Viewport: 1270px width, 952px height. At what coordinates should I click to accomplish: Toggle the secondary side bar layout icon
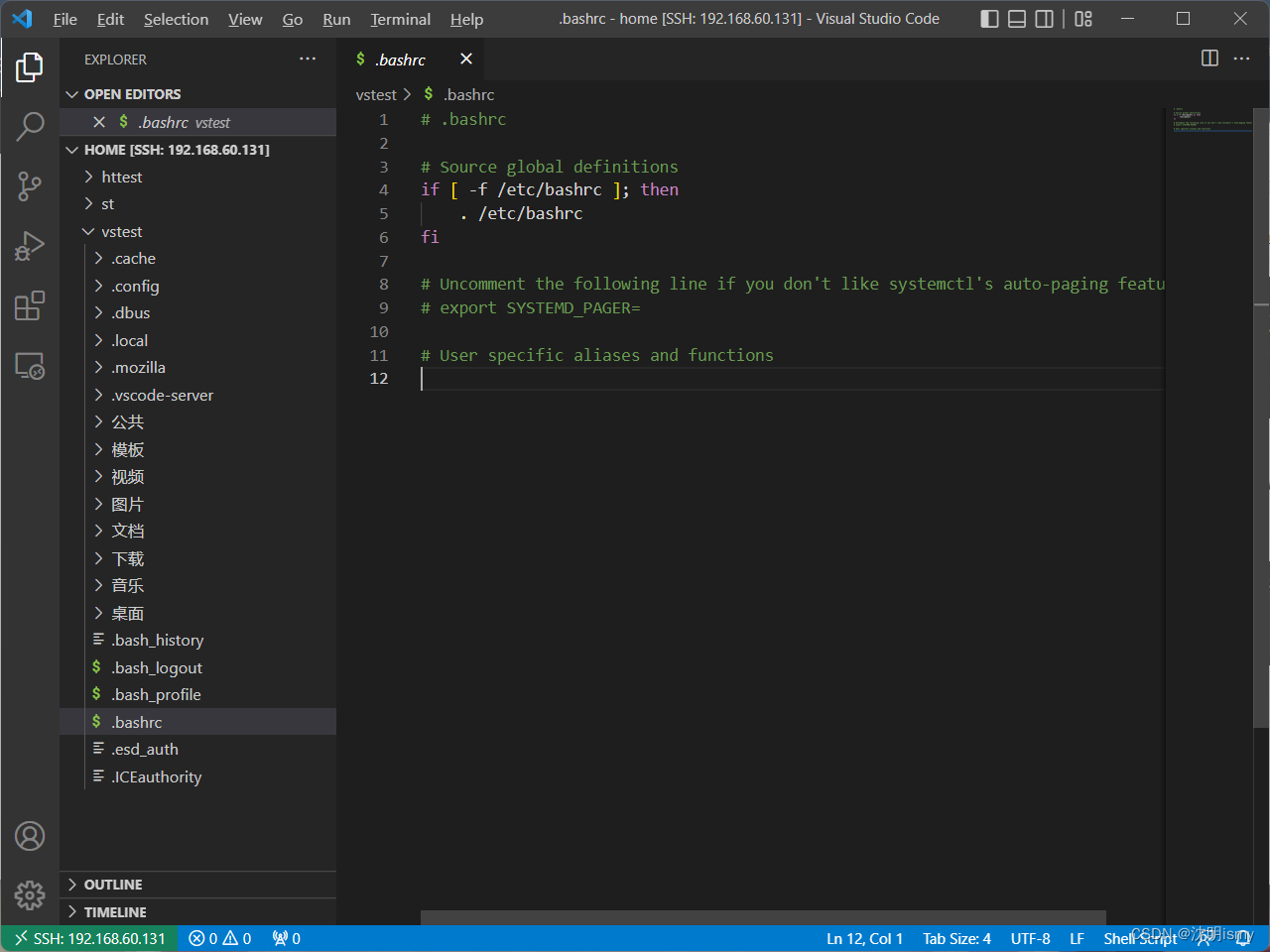[x=1044, y=19]
